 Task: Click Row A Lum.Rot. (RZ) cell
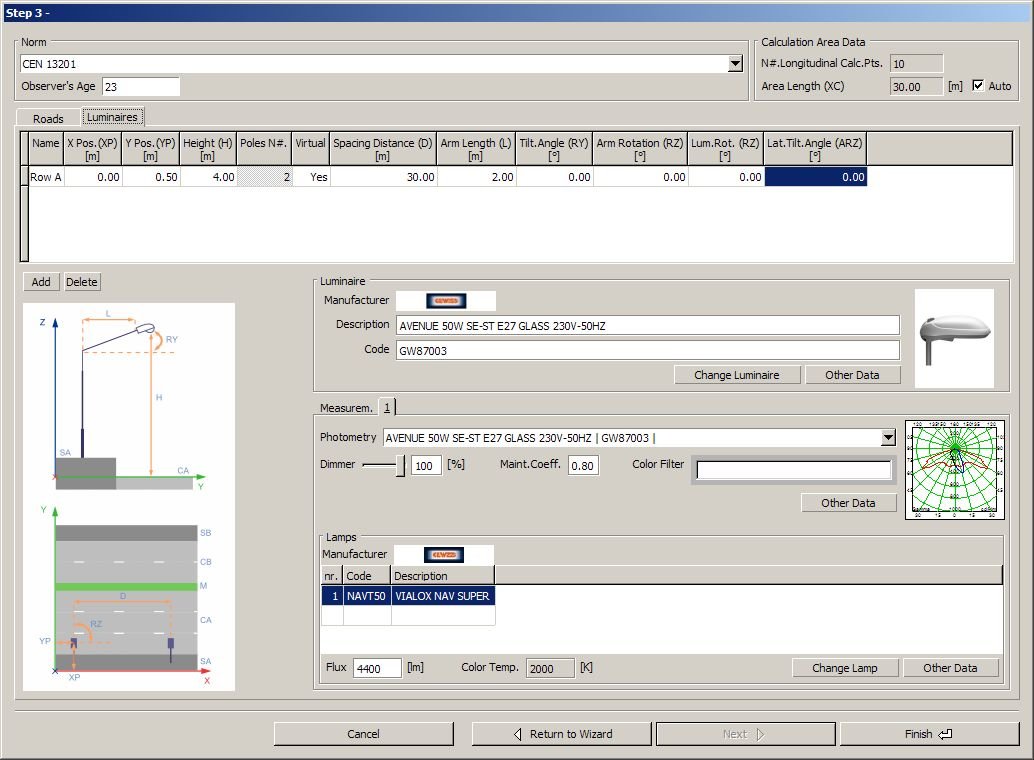click(x=725, y=177)
